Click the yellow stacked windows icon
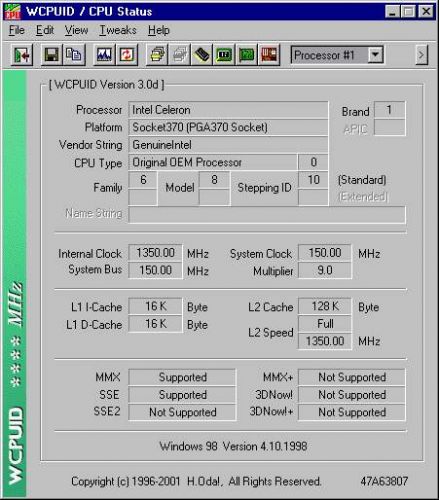Screen dimensions: 439x500 [x=157, y=55]
